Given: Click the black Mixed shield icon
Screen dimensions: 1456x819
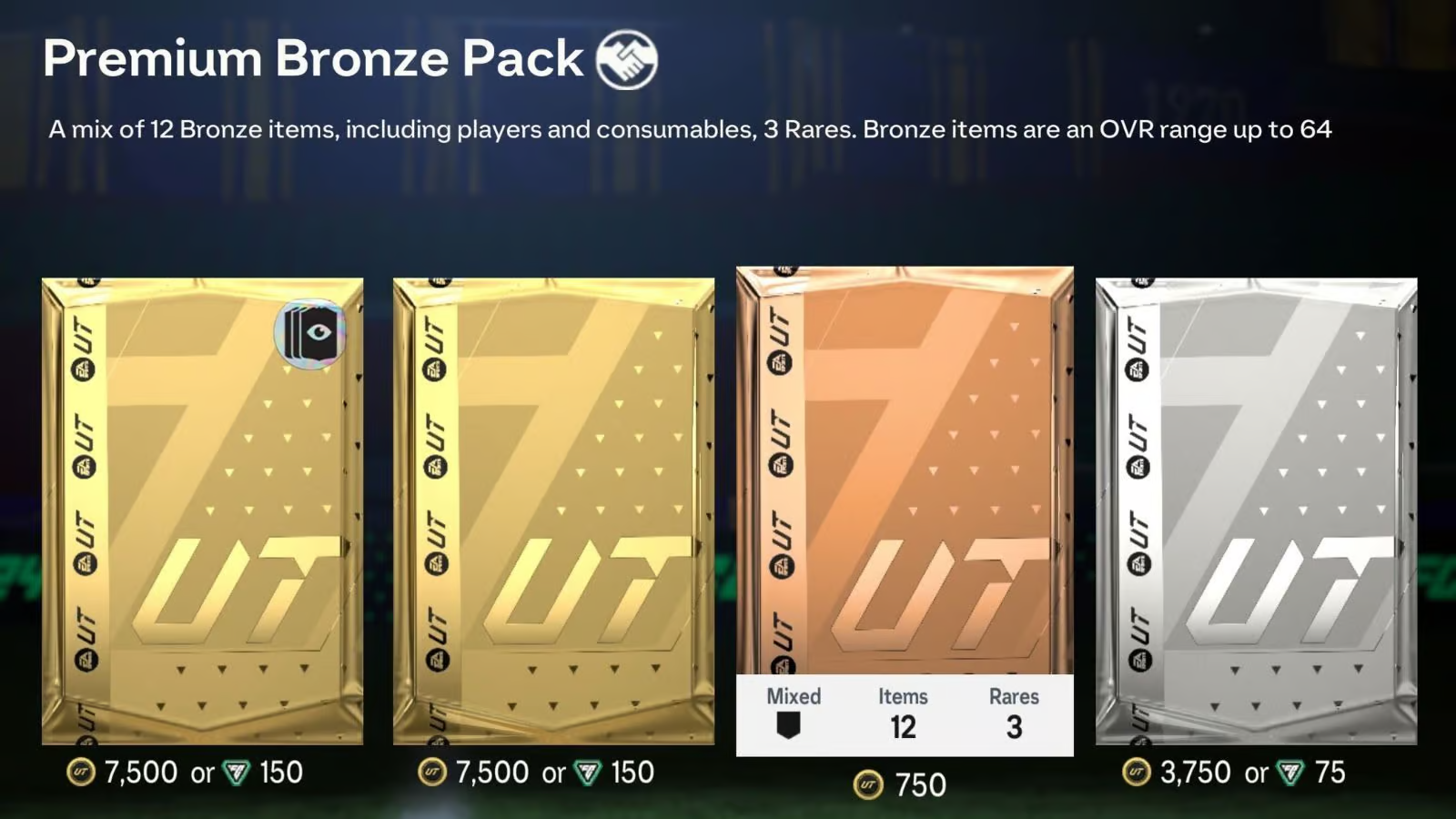Looking at the screenshot, I should 788,726.
